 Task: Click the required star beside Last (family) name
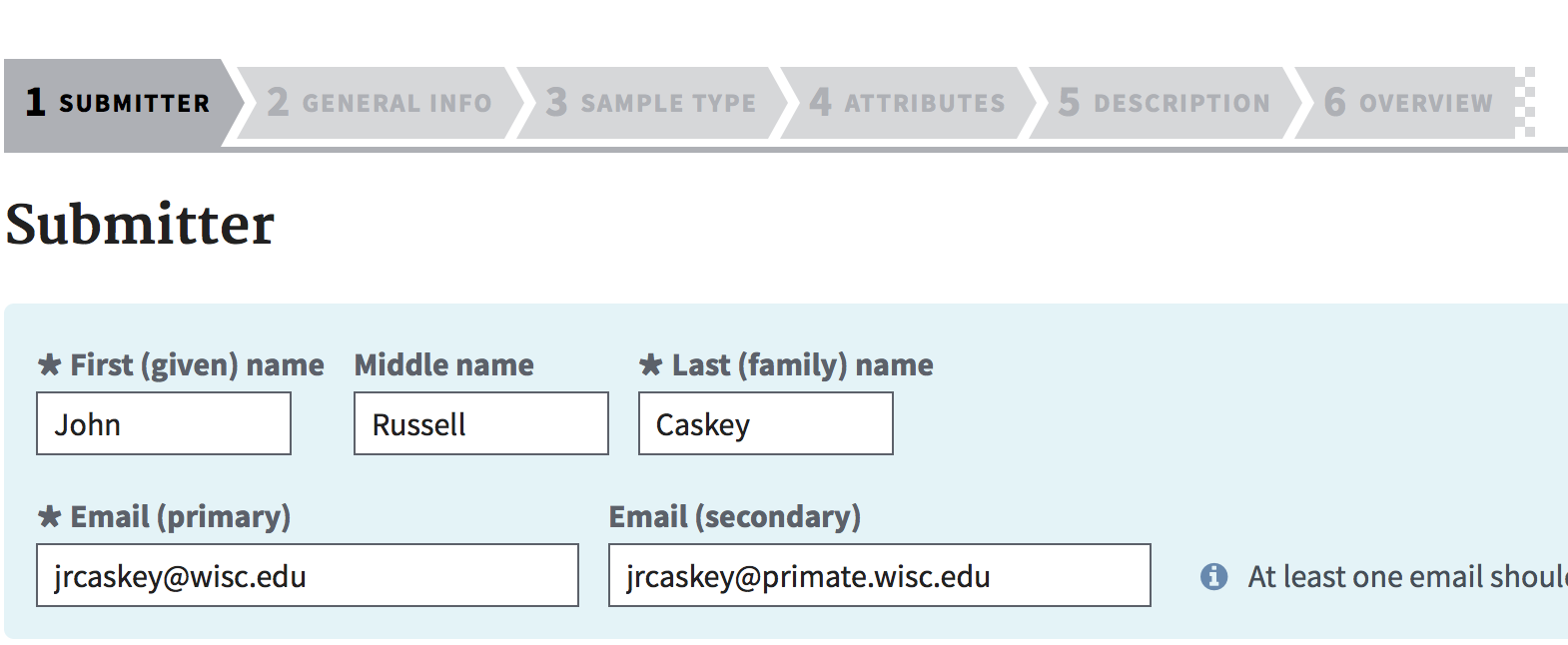click(651, 365)
